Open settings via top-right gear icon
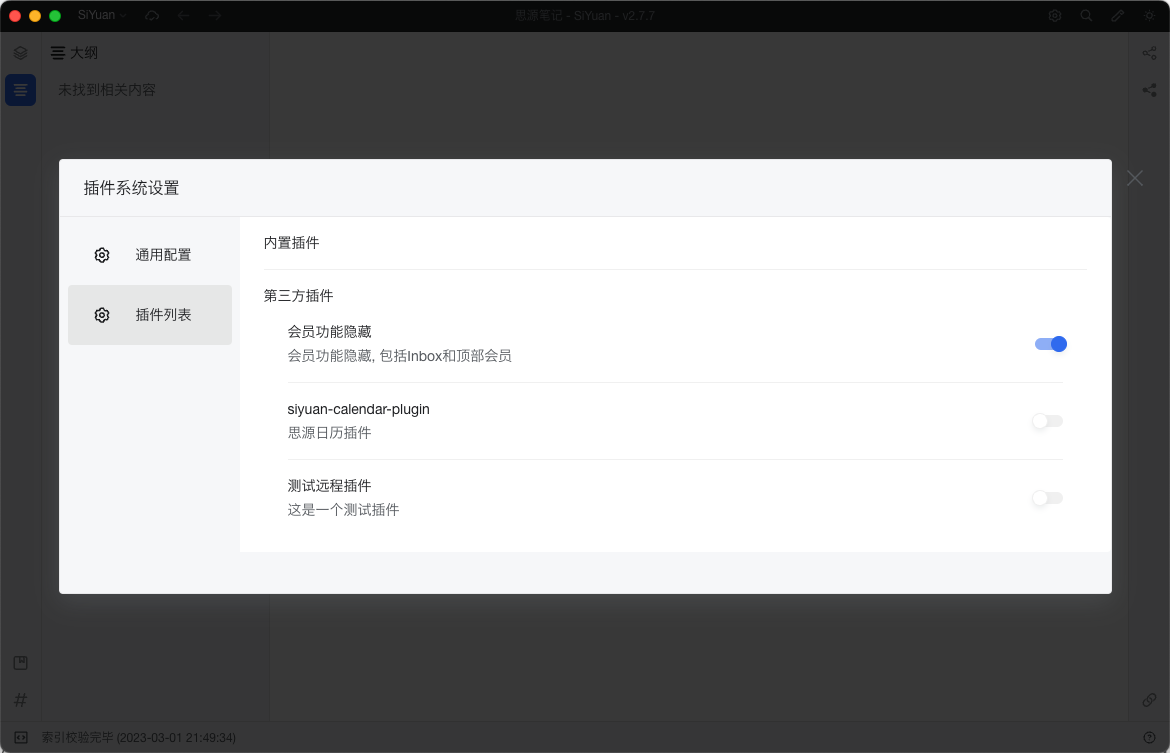The height and width of the screenshot is (753, 1170). point(1055,16)
